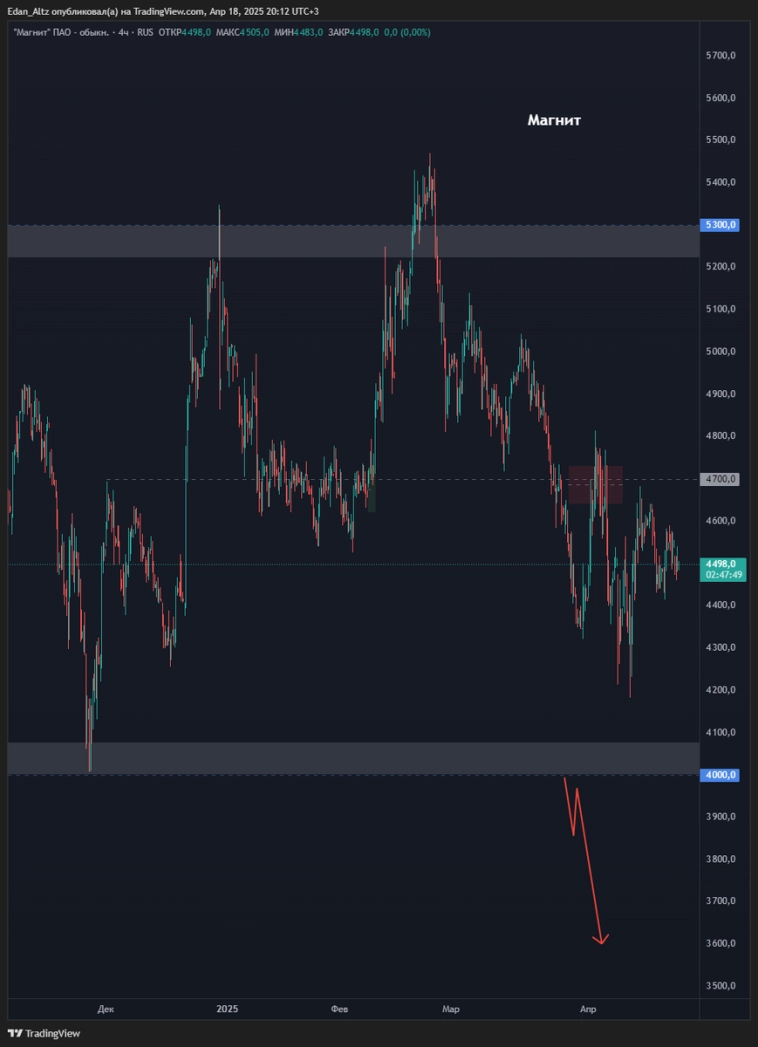Click the 5700,0 price axis label

tap(720, 56)
